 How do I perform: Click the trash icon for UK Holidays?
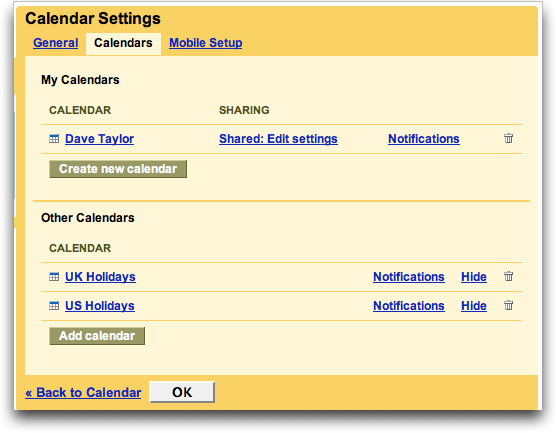[508, 276]
